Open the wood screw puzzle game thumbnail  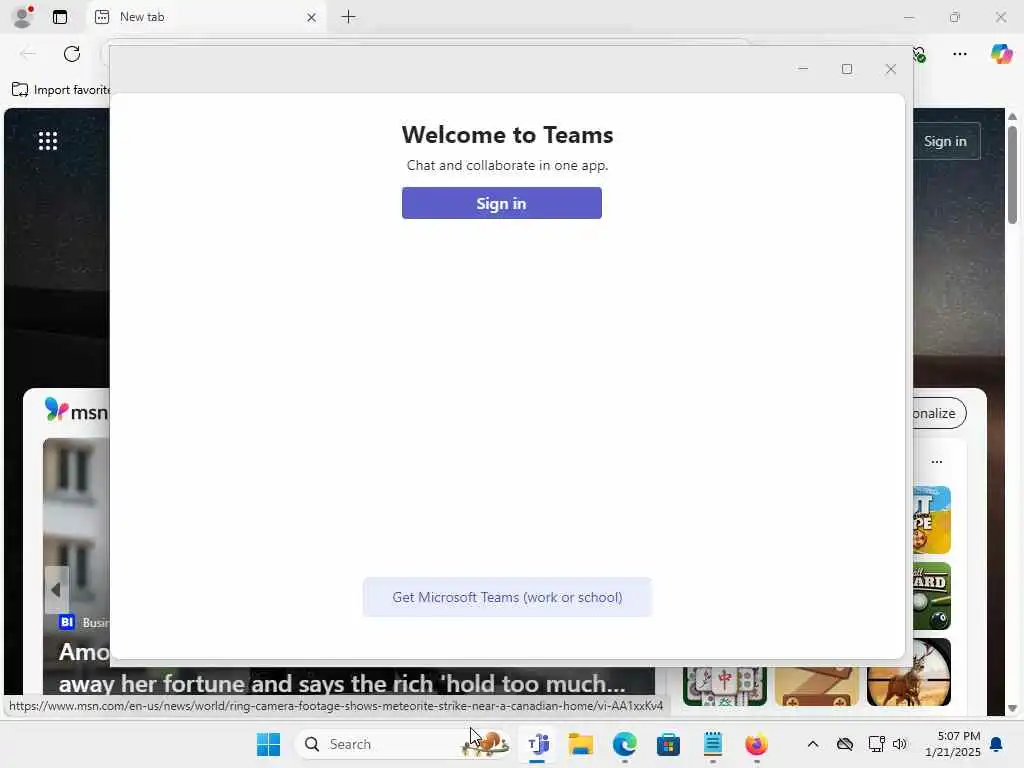pyautogui.click(x=817, y=686)
